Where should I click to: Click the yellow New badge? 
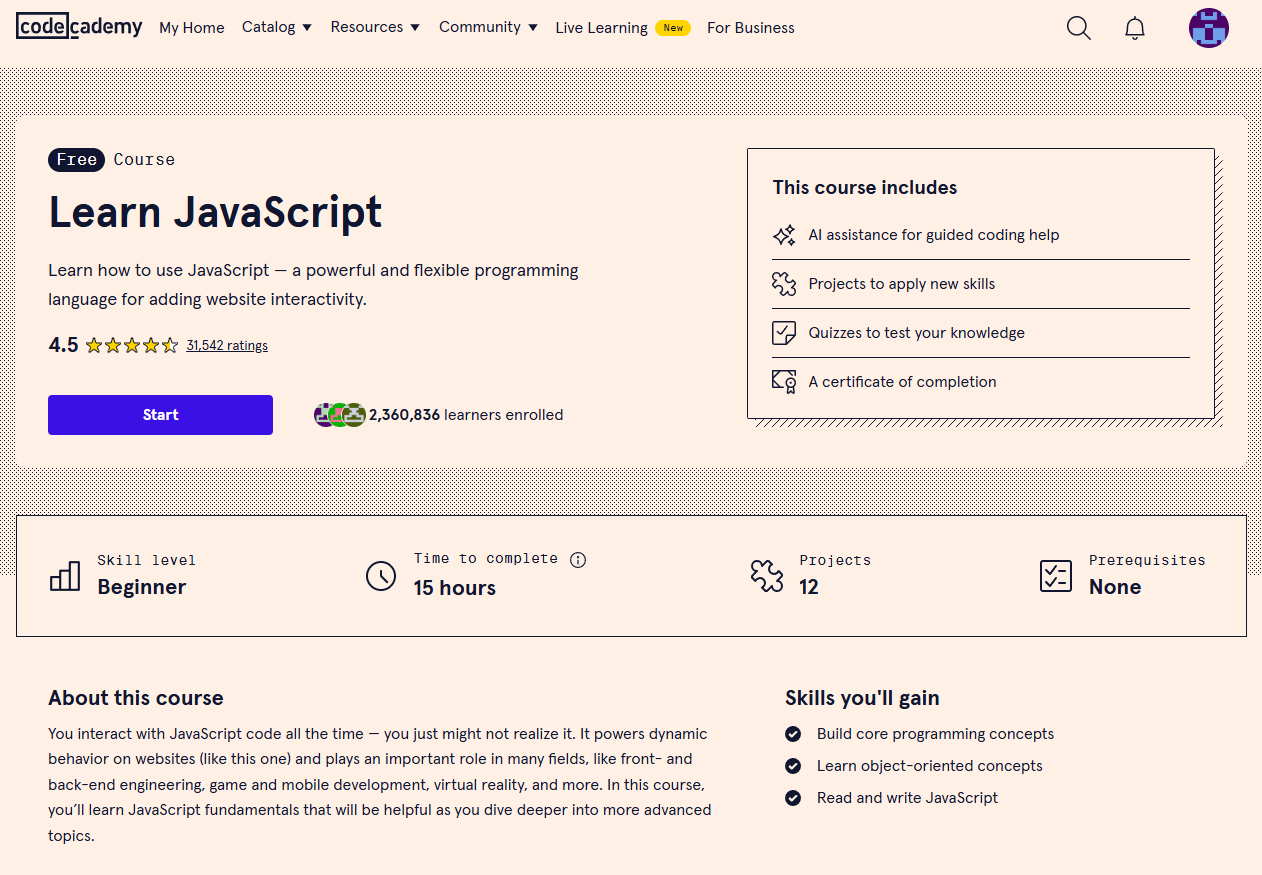click(673, 28)
